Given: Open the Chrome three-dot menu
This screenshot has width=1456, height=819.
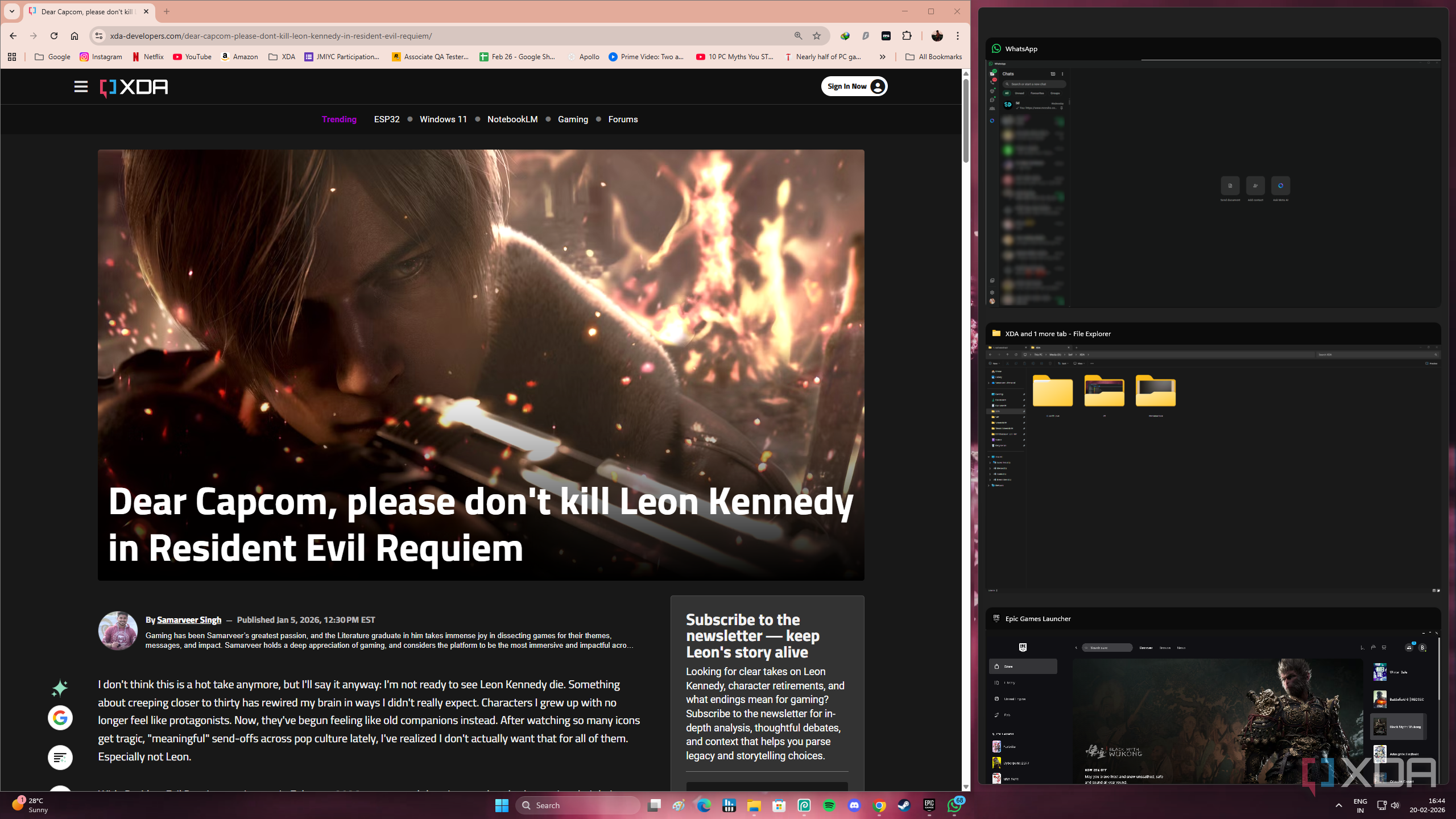Looking at the screenshot, I should coord(958,36).
